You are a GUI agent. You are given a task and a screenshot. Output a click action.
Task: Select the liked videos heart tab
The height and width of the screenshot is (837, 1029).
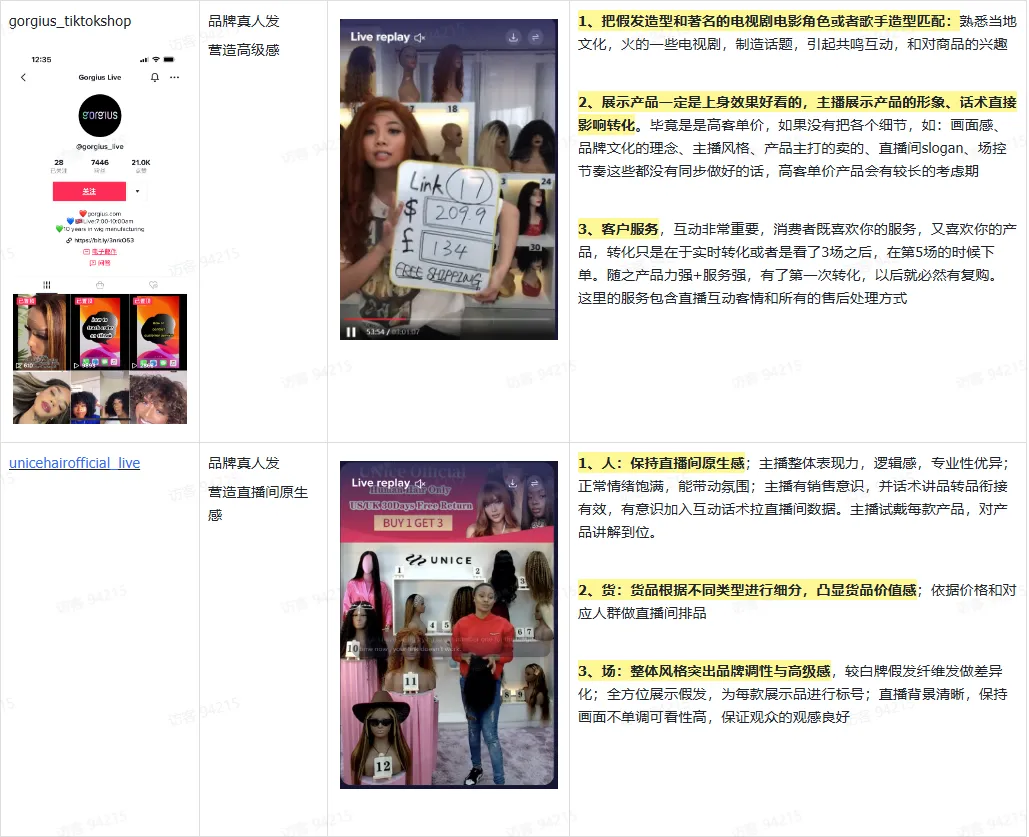click(x=153, y=285)
